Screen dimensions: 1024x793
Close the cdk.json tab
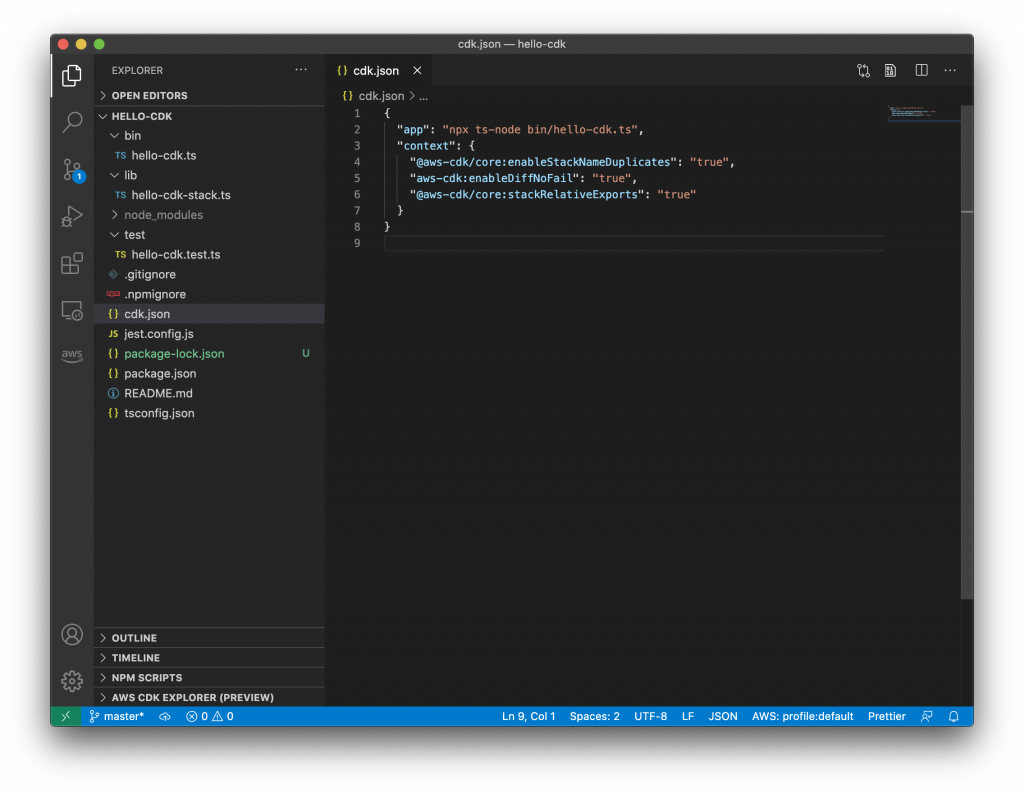(x=417, y=71)
